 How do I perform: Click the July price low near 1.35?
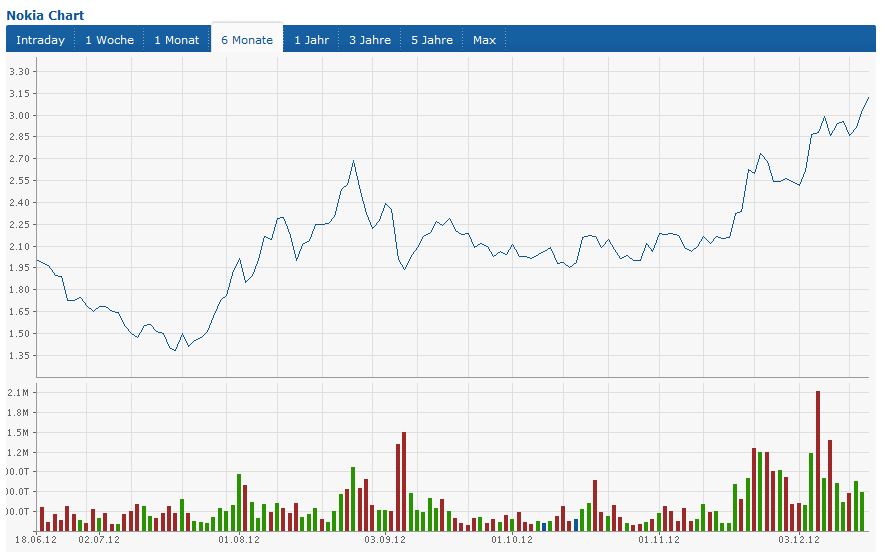point(175,350)
